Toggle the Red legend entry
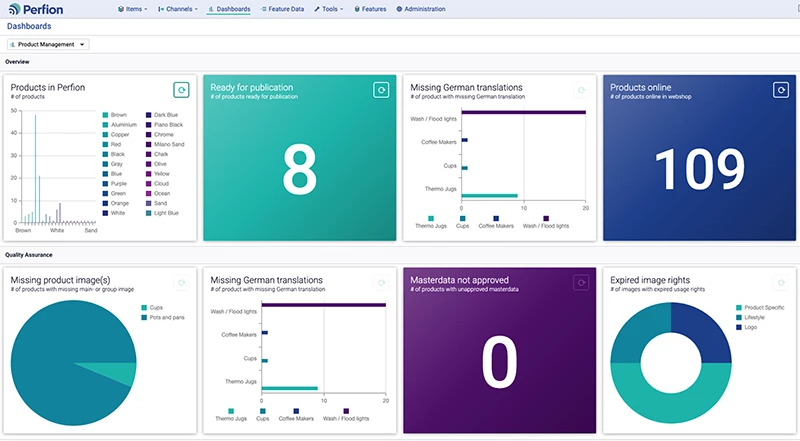This screenshot has width=800, height=441. pos(112,144)
